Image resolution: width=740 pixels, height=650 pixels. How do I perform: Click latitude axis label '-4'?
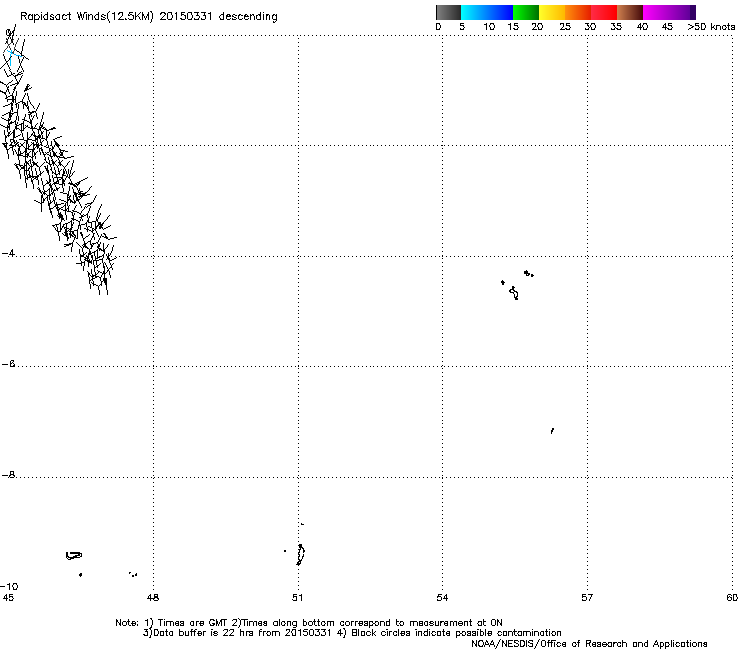(x=8, y=253)
